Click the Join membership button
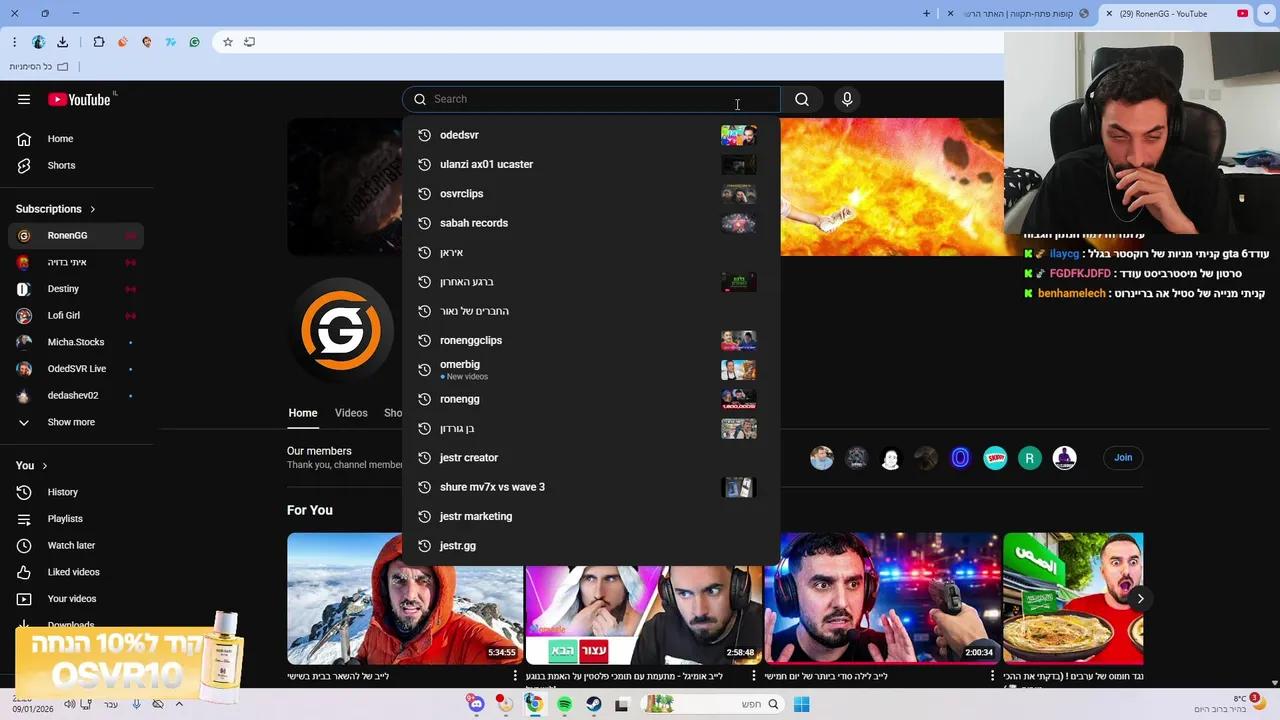 (1123, 458)
